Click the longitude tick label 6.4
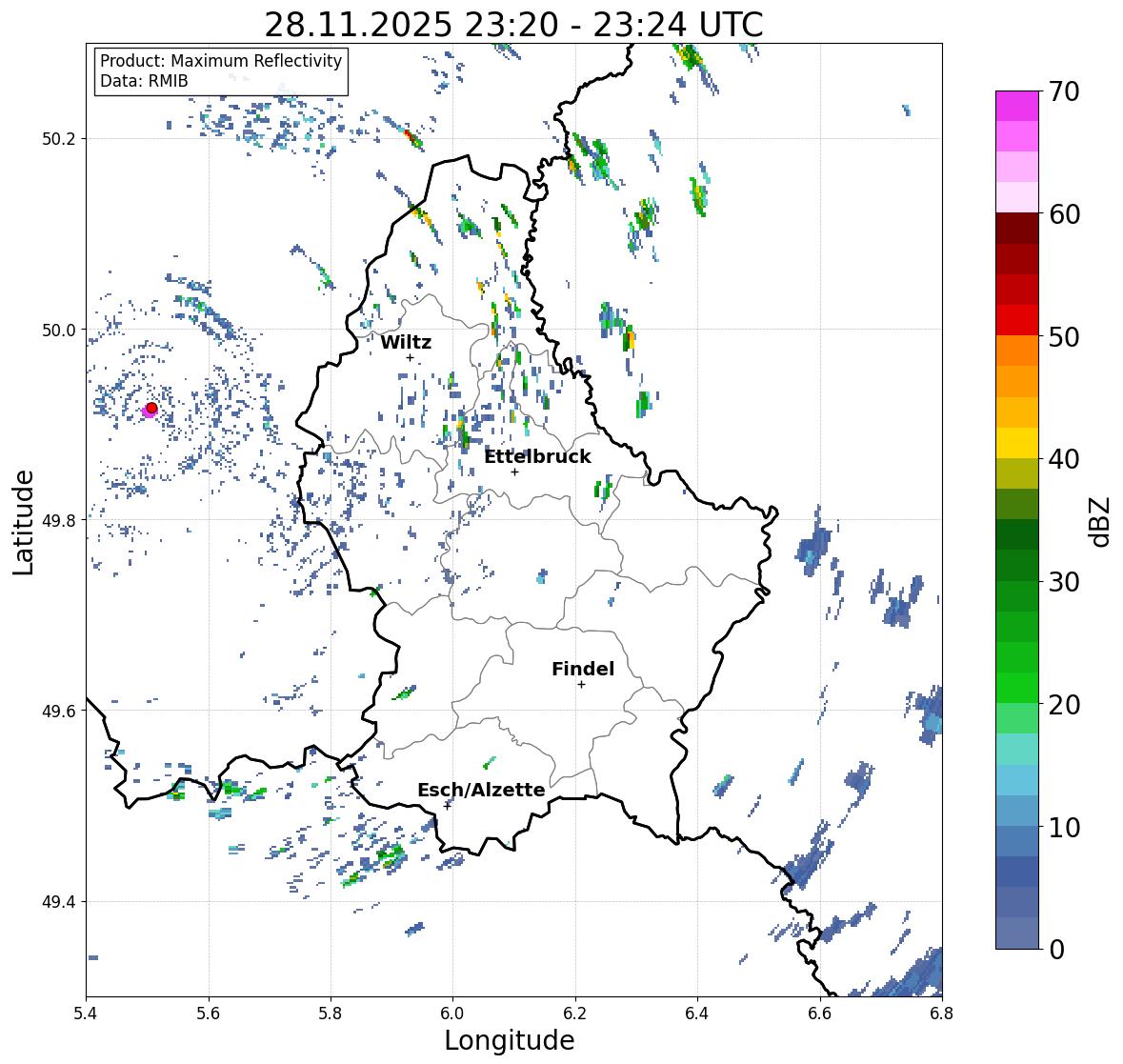1123x1064 pixels. point(697,1013)
